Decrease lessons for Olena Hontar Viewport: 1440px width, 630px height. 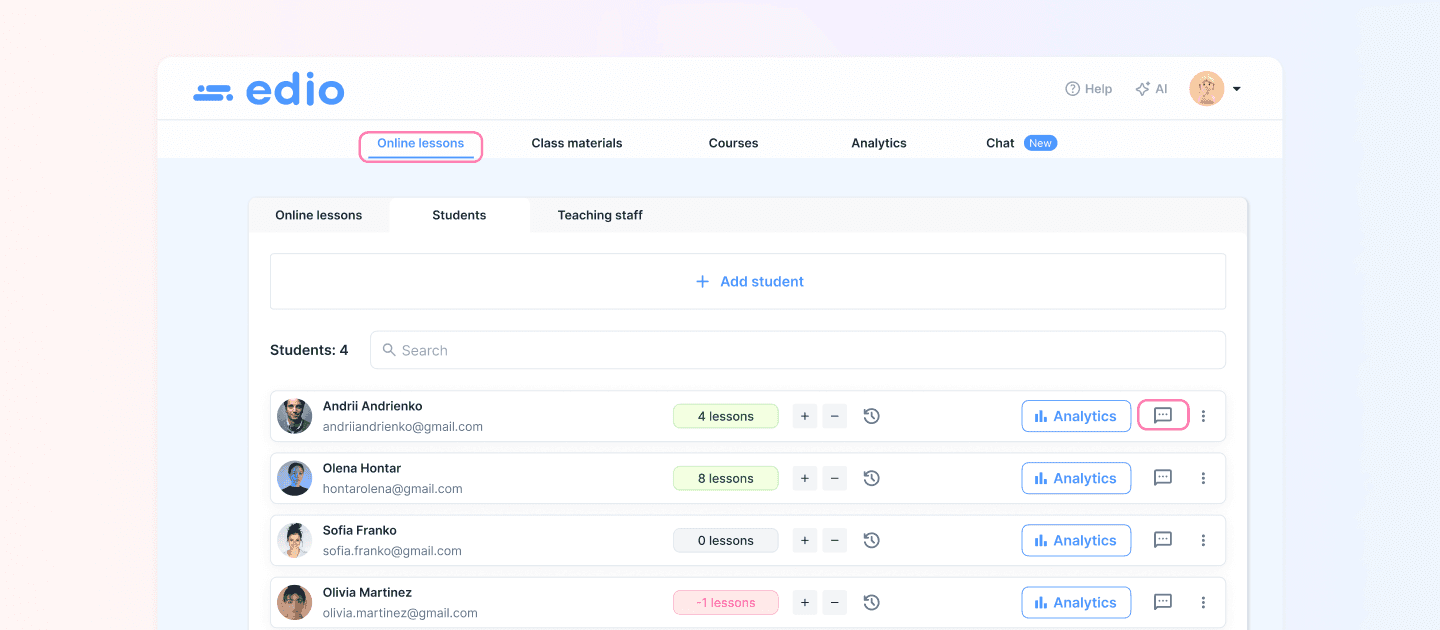point(835,478)
